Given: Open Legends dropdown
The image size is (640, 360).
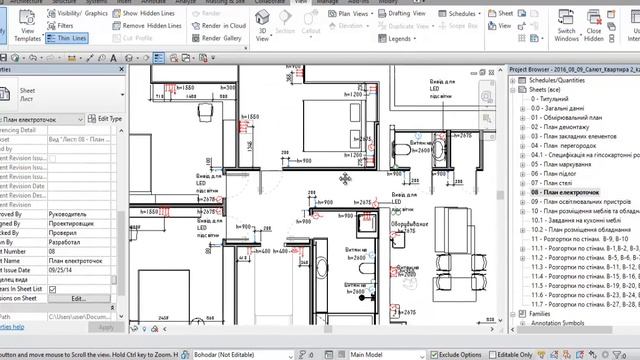Looking at the screenshot, I should (397, 39).
